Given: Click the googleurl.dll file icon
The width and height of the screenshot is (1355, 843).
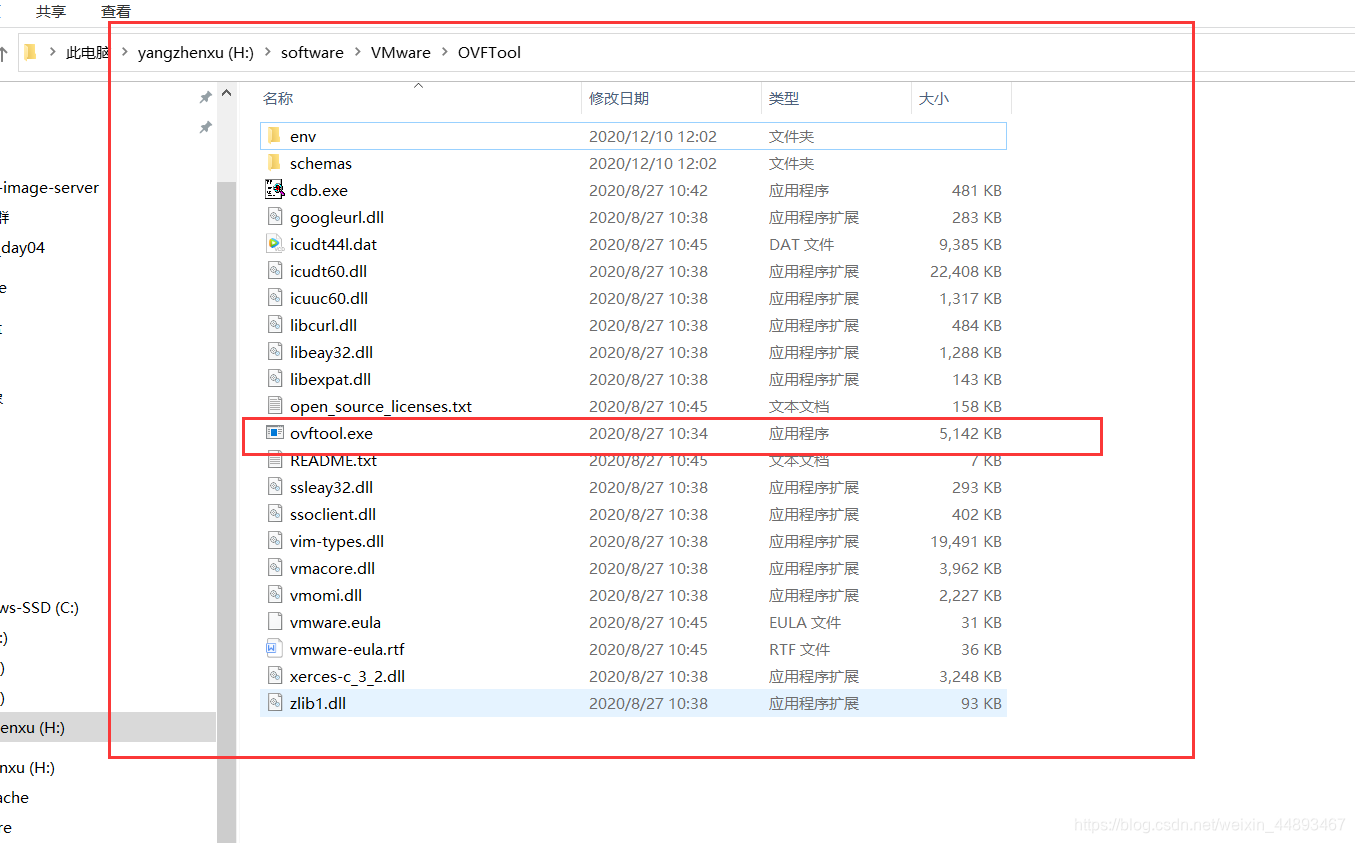Looking at the screenshot, I should click(x=275, y=216).
